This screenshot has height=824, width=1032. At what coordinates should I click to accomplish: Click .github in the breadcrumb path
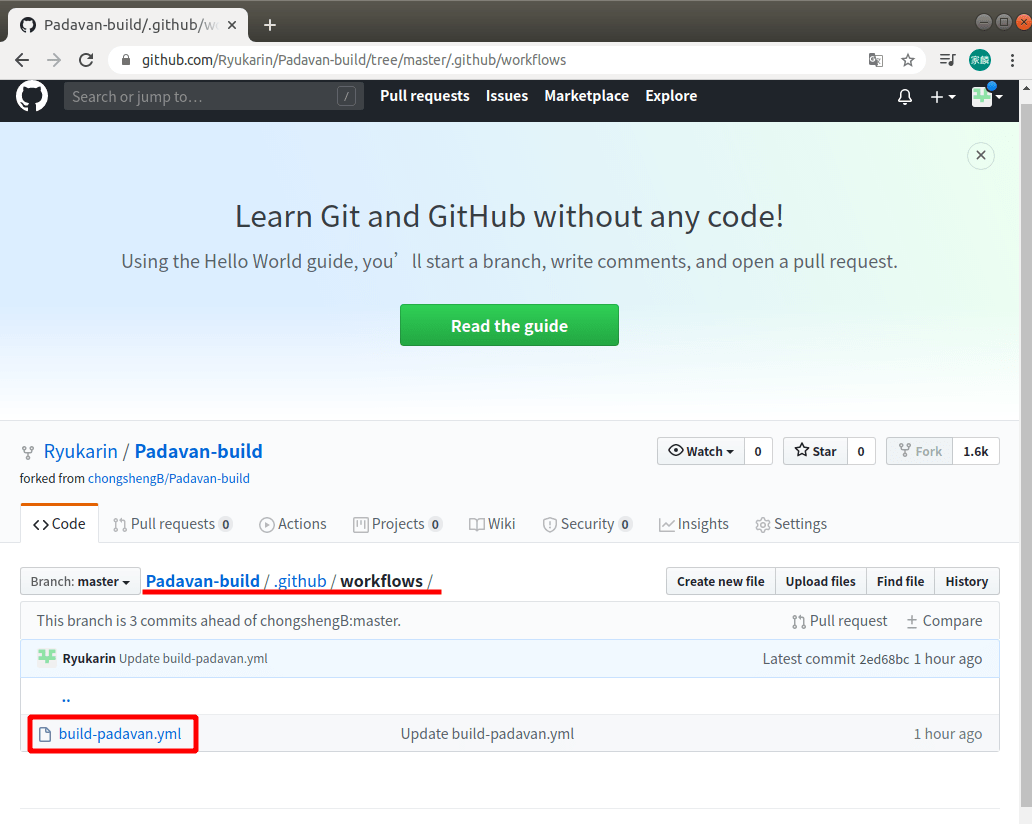[300, 581]
